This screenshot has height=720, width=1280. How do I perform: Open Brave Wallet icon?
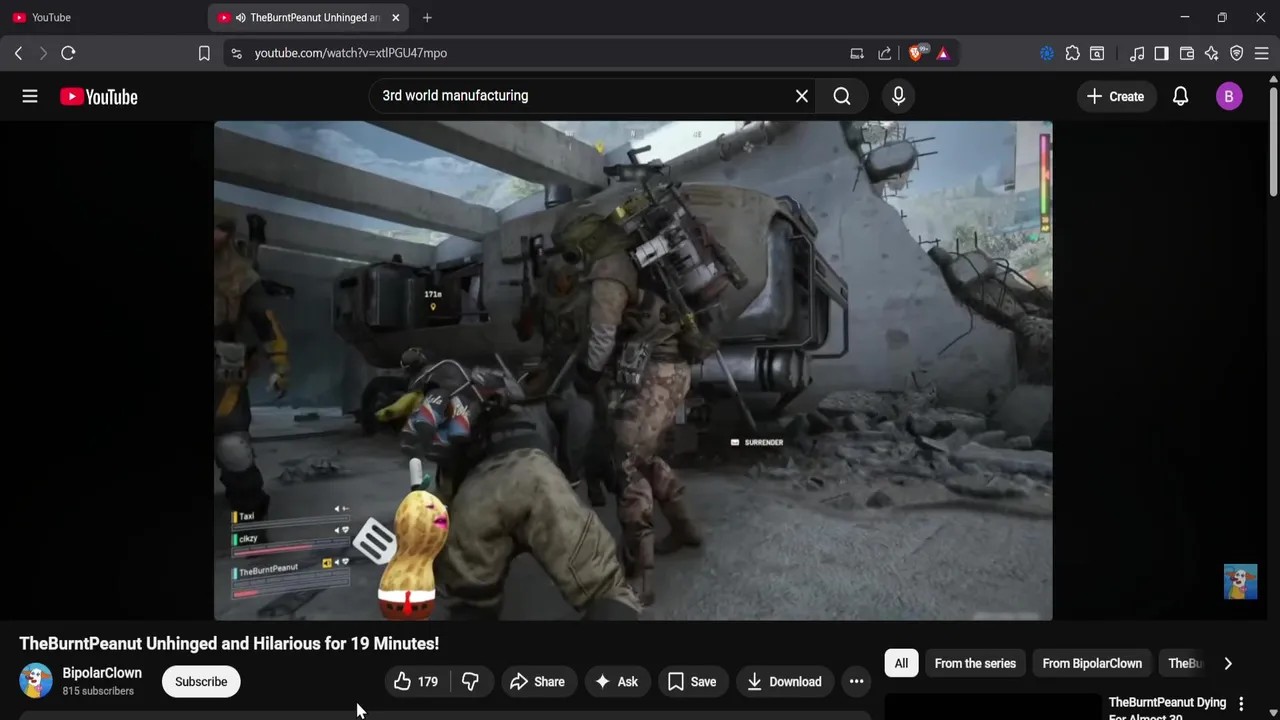[x=1187, y=53]
